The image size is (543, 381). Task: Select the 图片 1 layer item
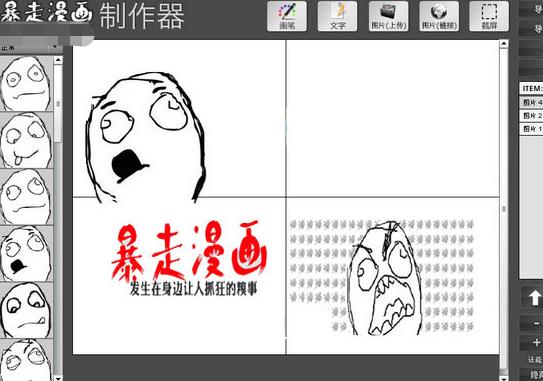(531, 129)
